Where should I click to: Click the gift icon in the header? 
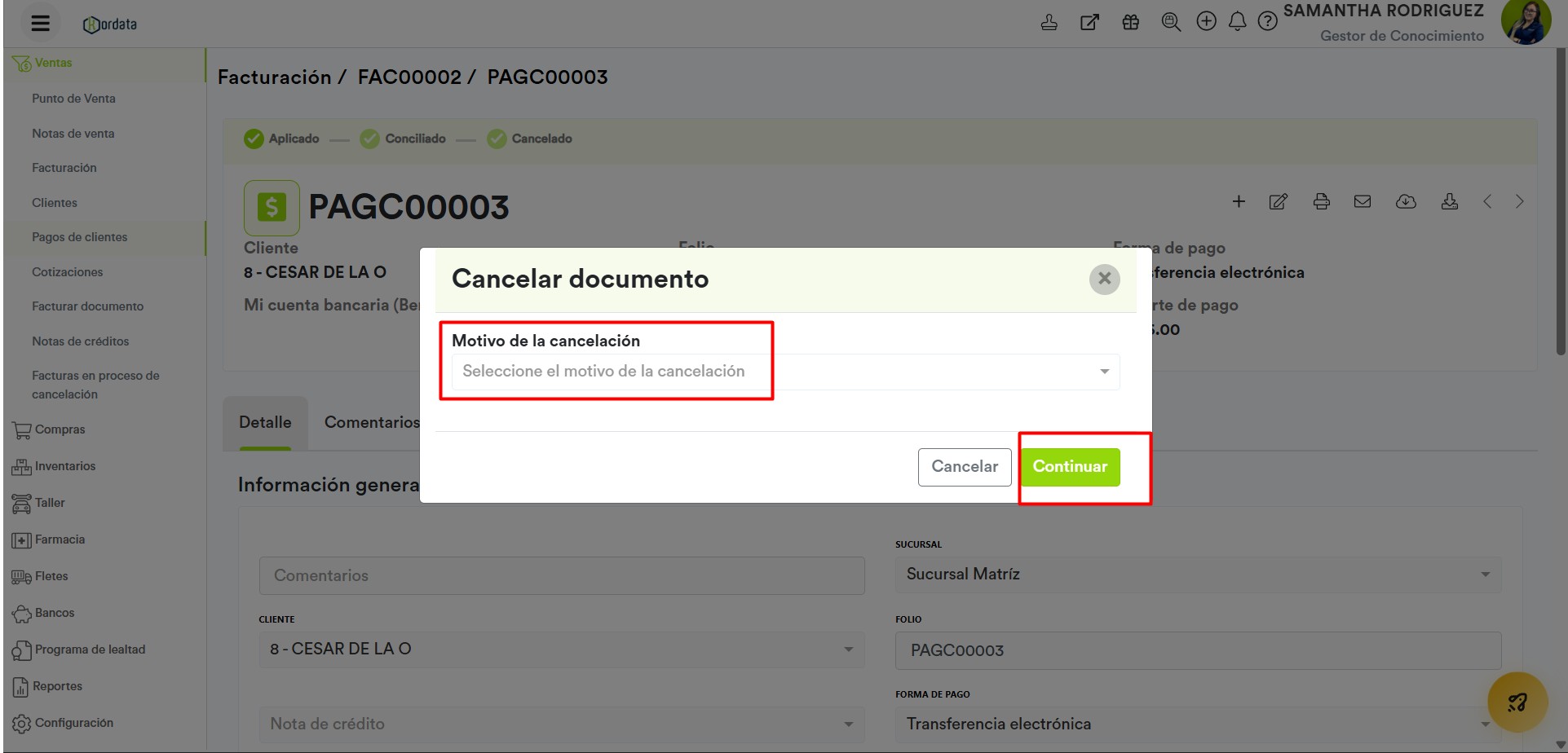1130,22
